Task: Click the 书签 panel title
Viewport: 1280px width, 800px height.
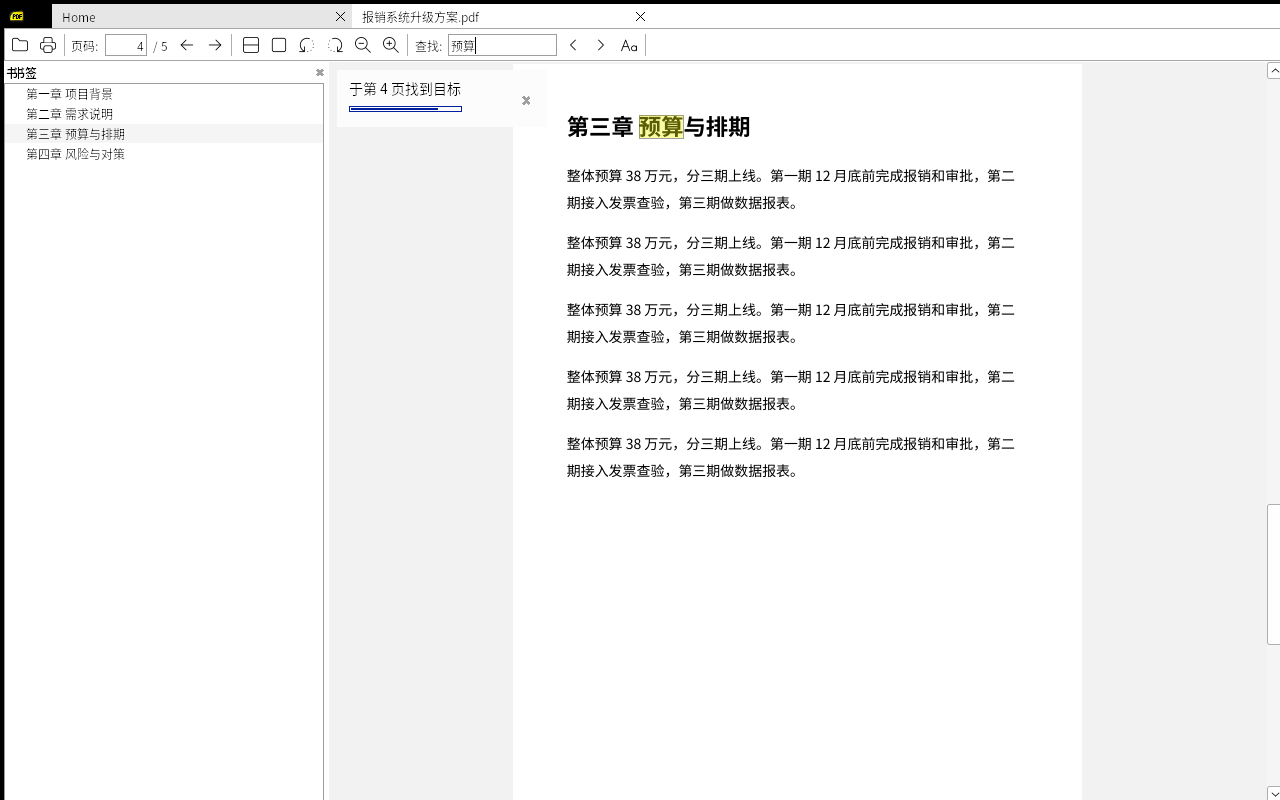Action: click(x=22, y=73)
